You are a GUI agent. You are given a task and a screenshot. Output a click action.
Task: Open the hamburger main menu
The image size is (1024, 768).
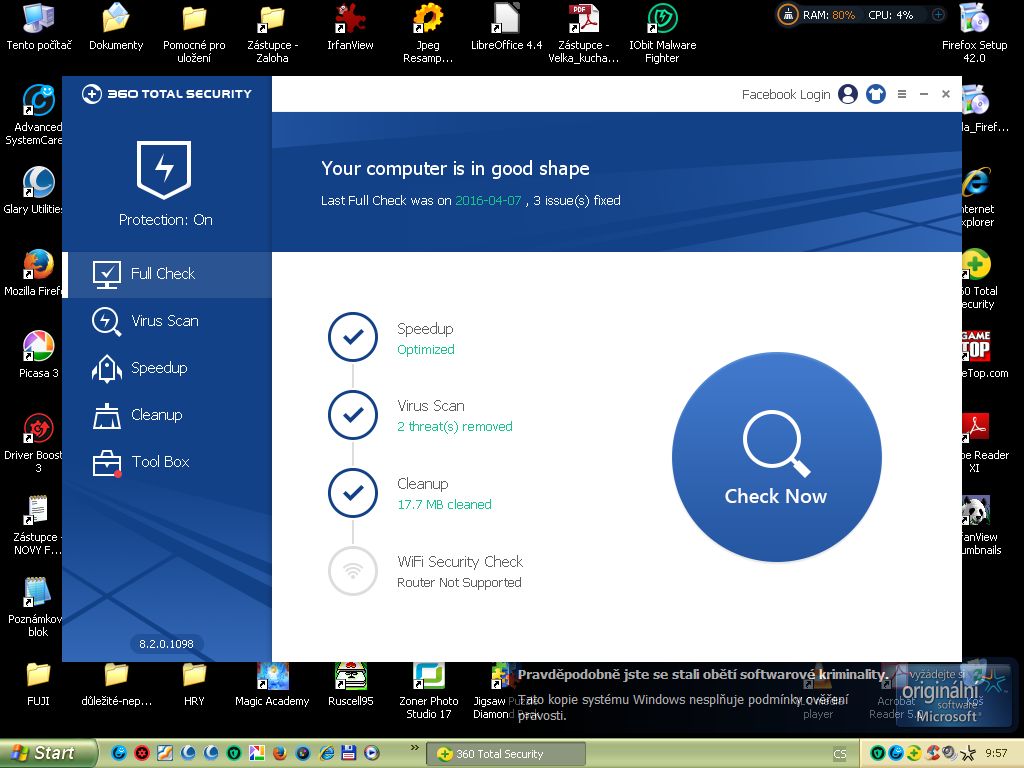pyautogui.click(x=902, y=94)
